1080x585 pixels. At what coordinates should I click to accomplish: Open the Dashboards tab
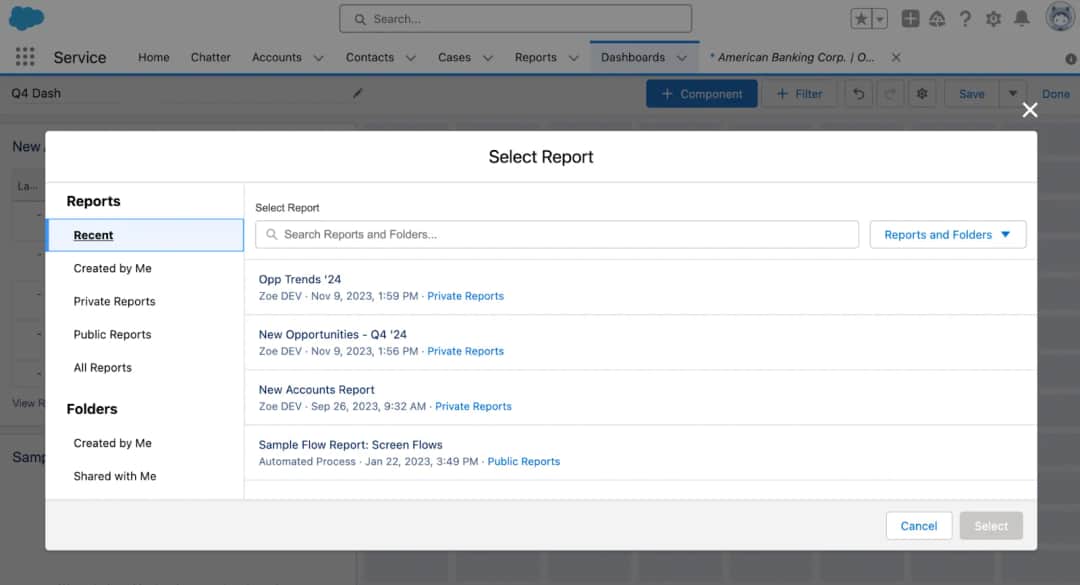pos(633,57)
